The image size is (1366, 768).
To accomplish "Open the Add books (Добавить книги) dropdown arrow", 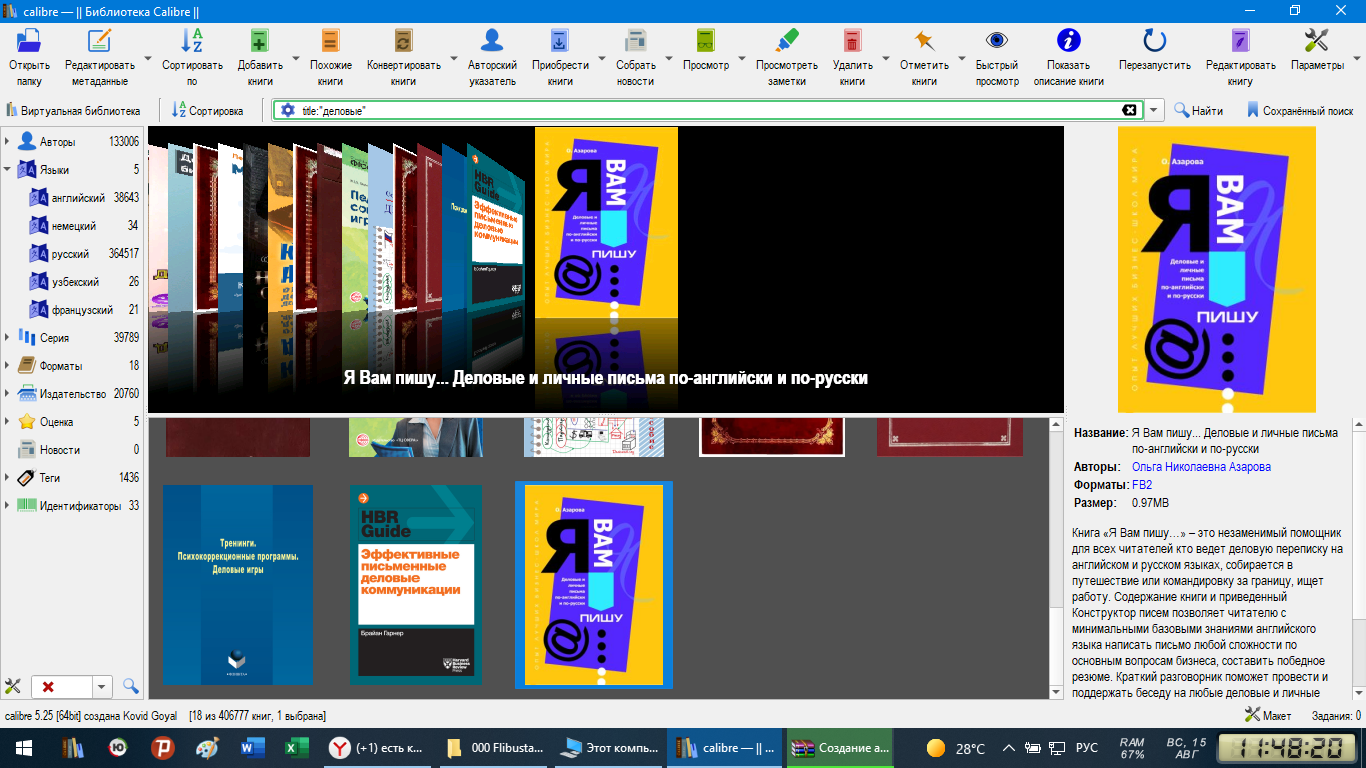I will coord(296,58).
